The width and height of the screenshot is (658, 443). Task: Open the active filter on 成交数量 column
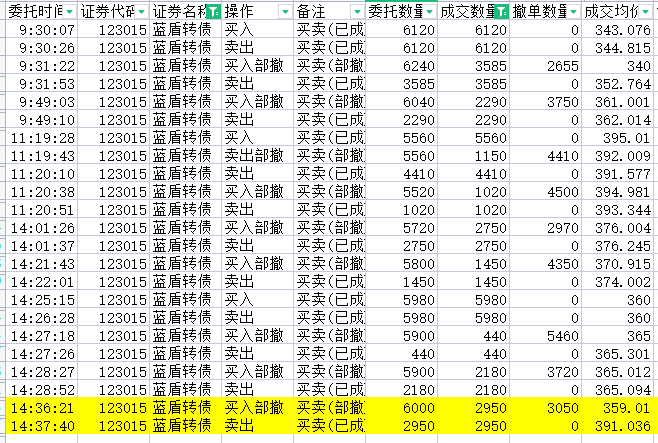[502, 12]
